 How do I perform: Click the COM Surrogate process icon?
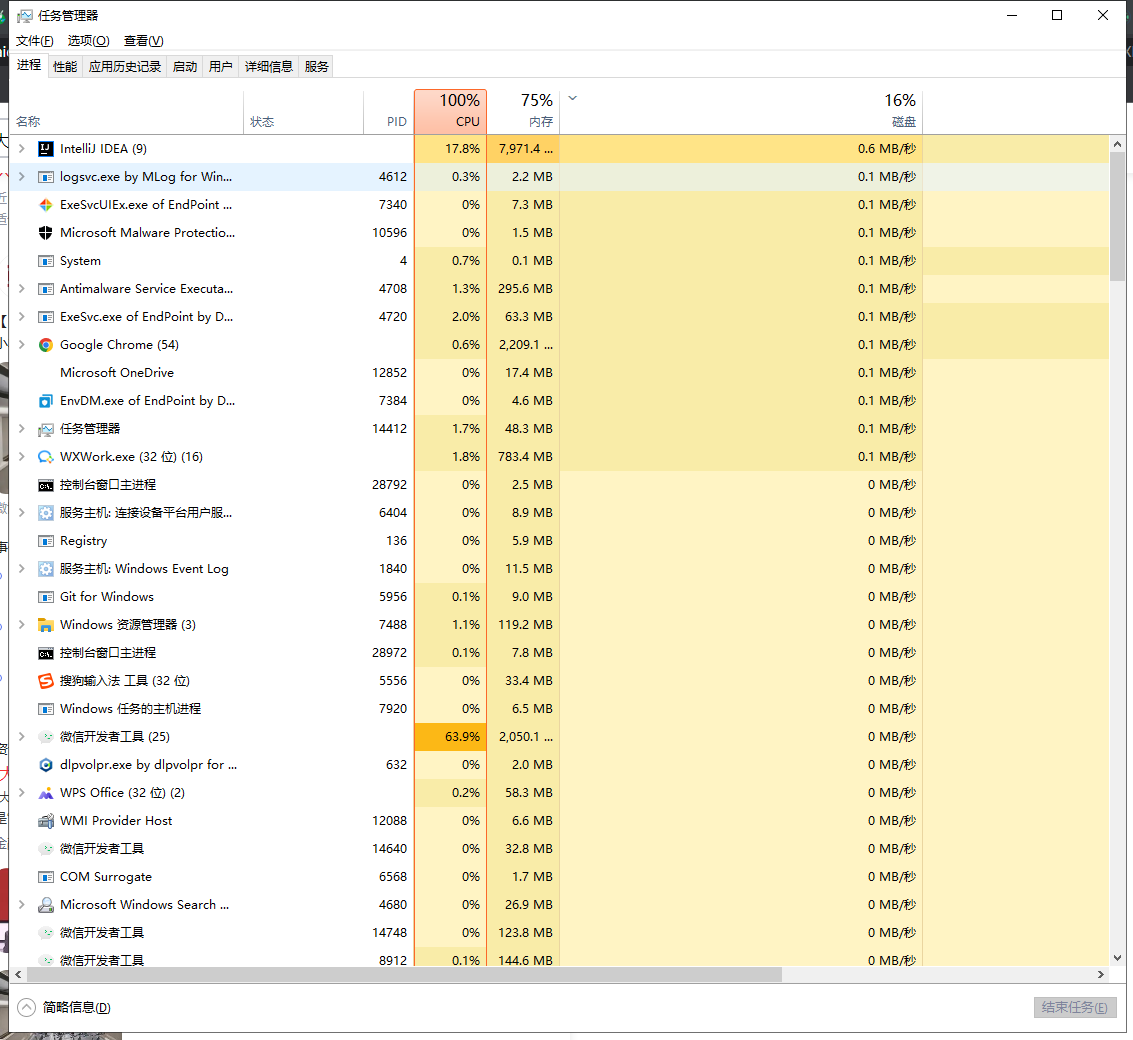pos(46,877)
